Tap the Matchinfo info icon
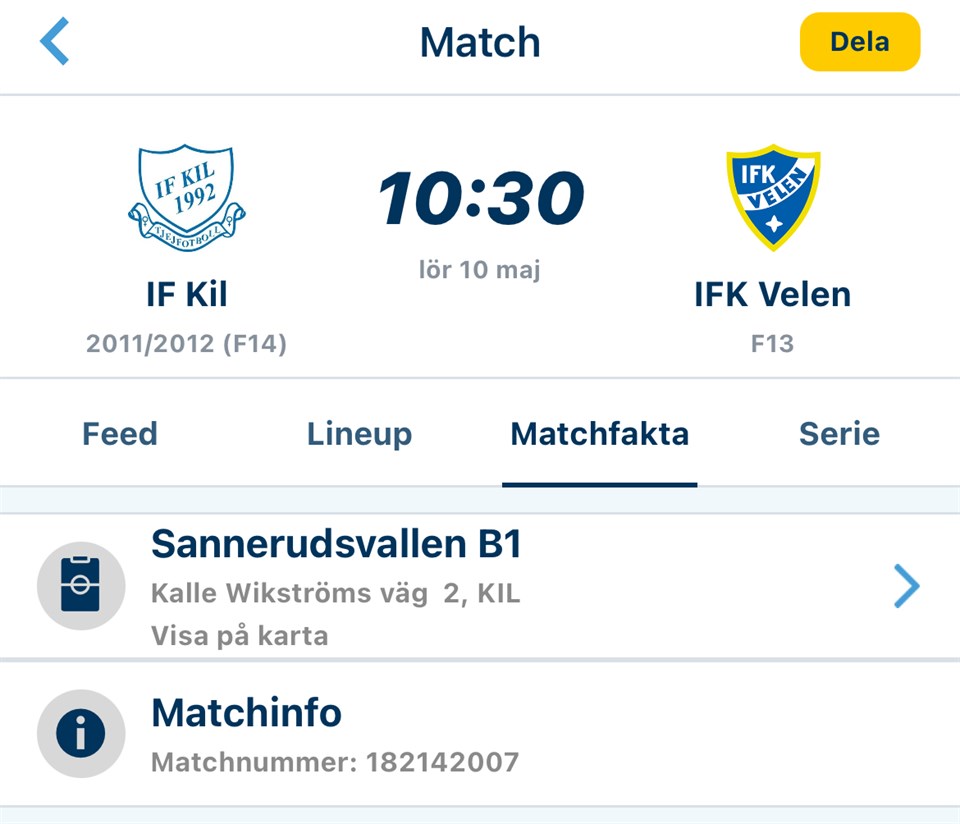Viewport: 960px width, 824px height. coord(81,735)
